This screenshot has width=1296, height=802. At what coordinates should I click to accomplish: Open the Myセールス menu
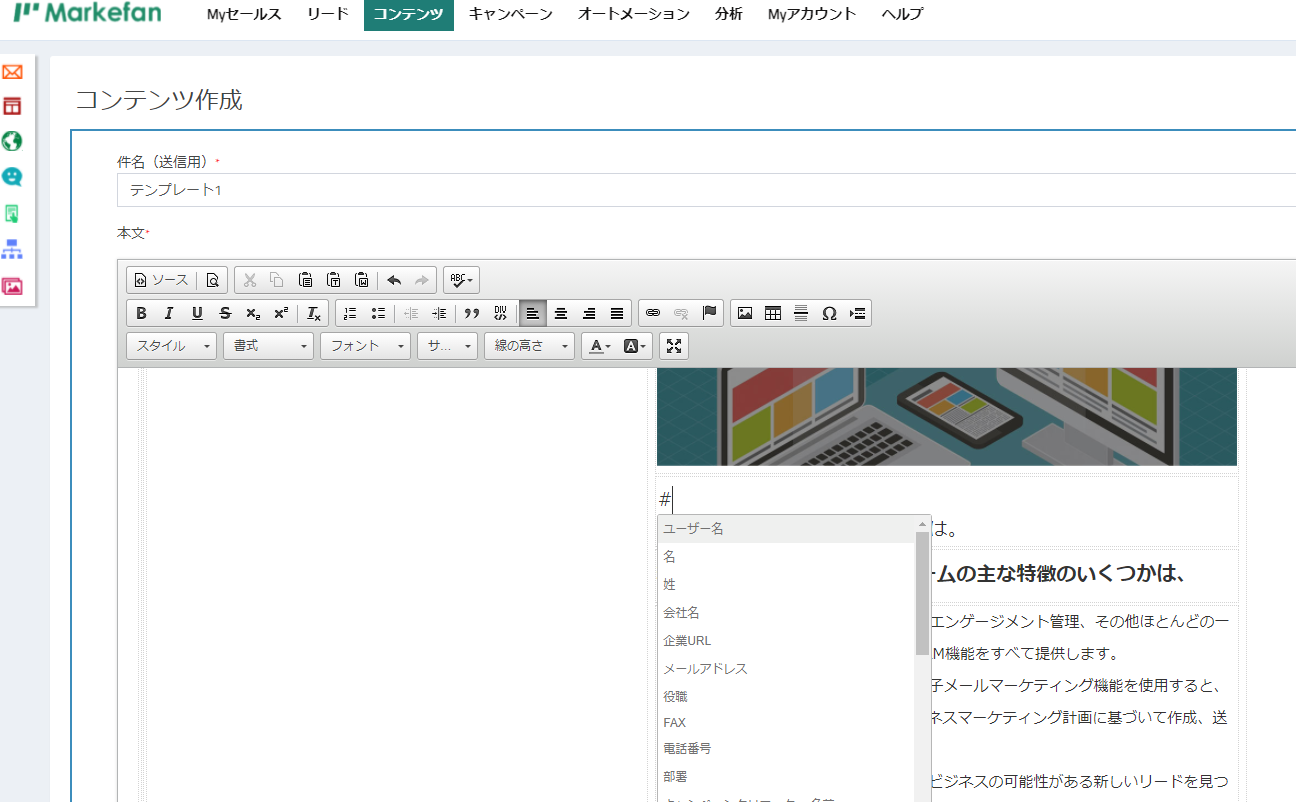[x=244, y=14]
